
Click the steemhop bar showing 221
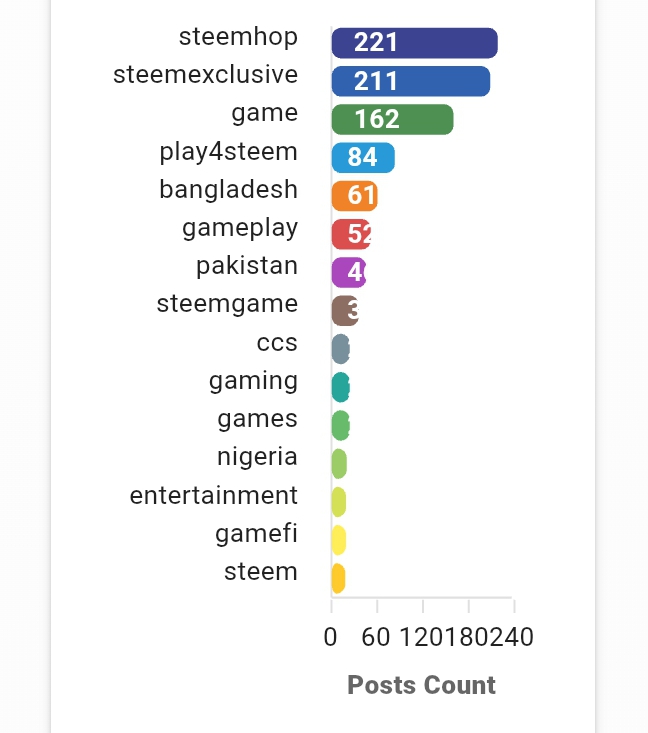[414, 43]
